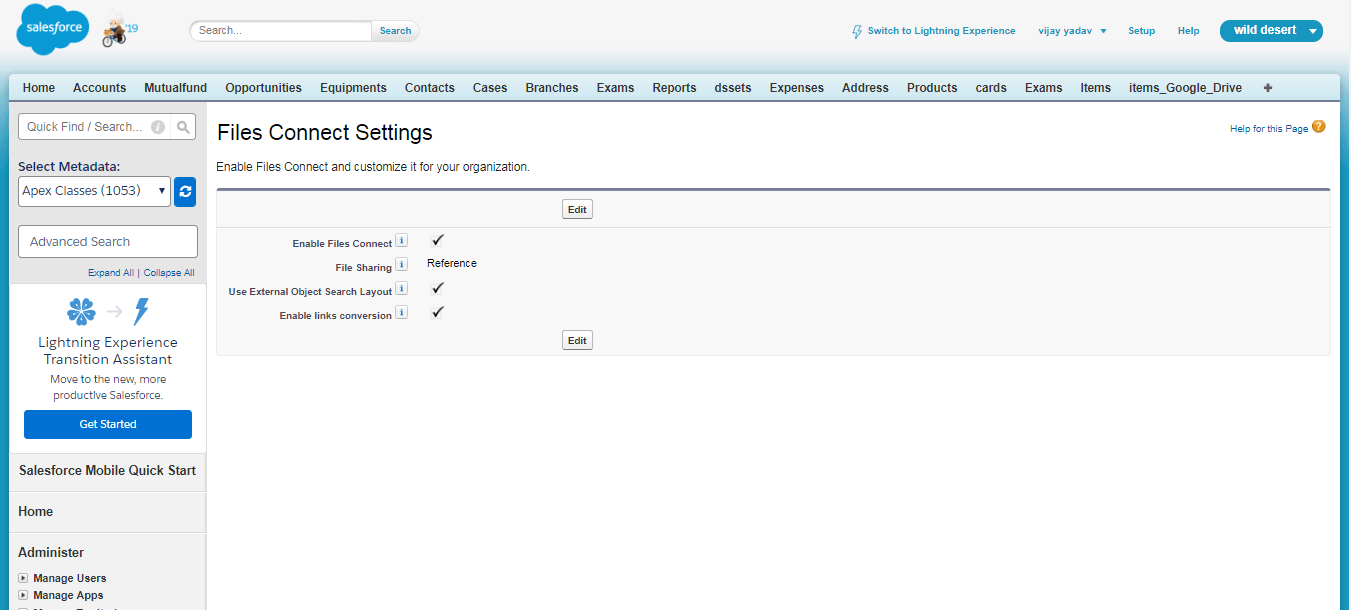Click the Salesforce cloud logo

pos(53,29)
